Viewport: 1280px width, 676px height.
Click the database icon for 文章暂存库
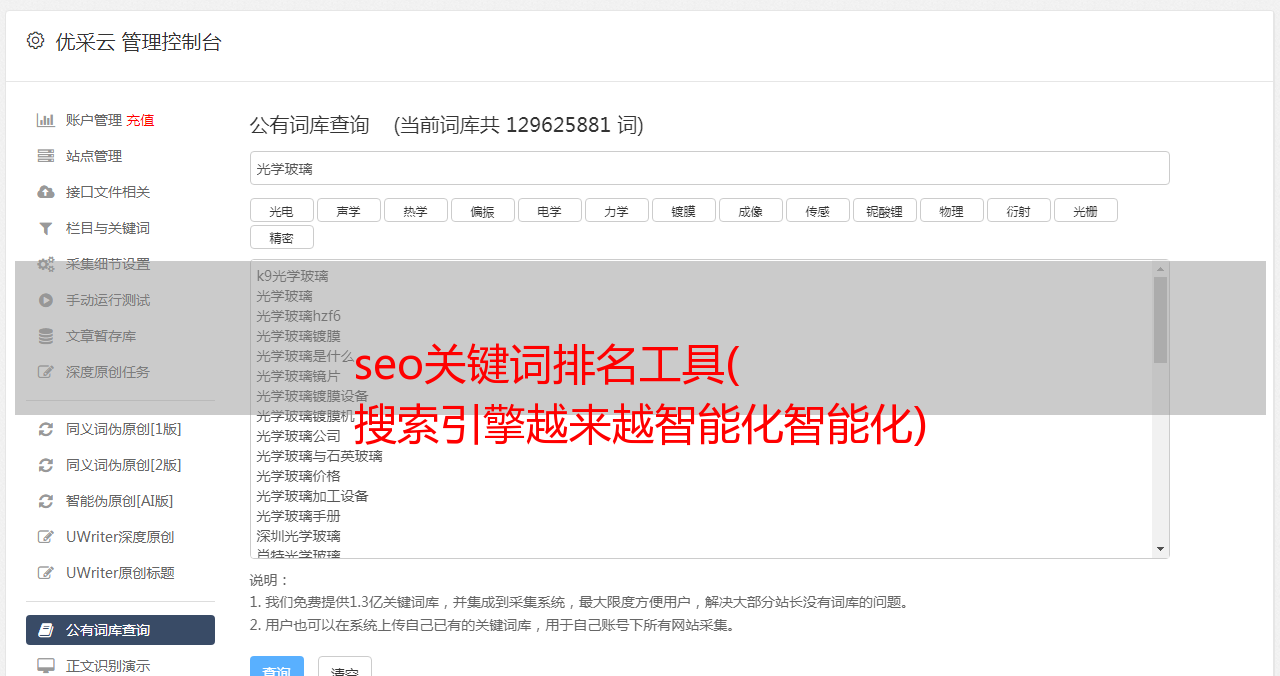[46, 336]
